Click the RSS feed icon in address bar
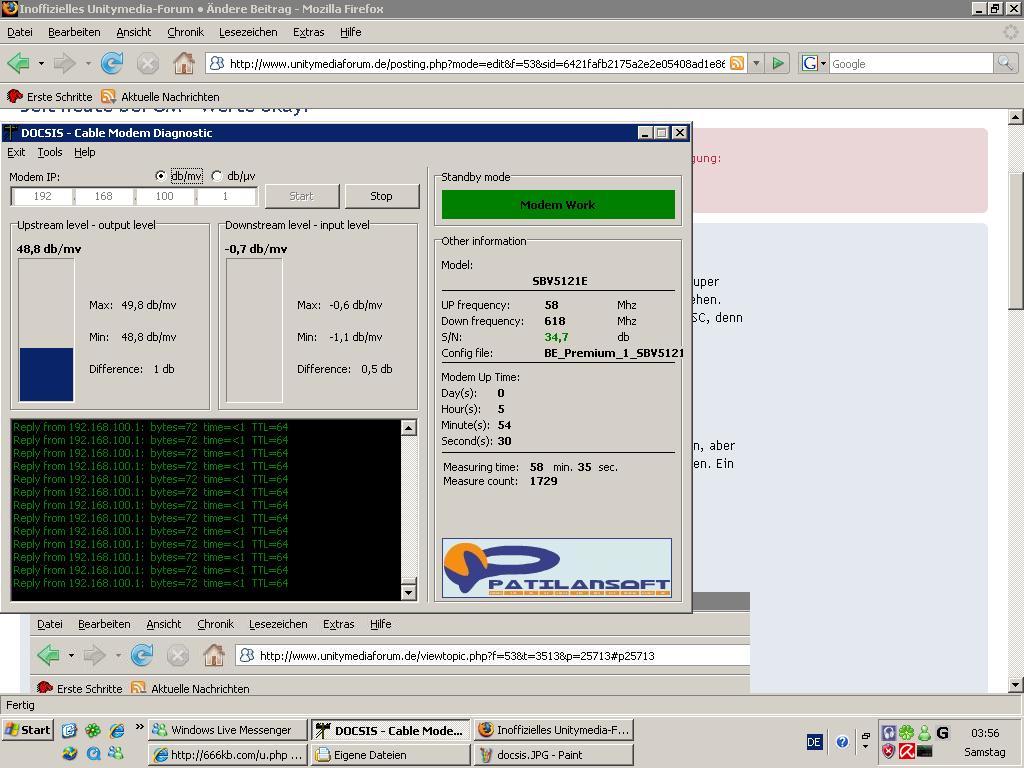 [737, 63]
